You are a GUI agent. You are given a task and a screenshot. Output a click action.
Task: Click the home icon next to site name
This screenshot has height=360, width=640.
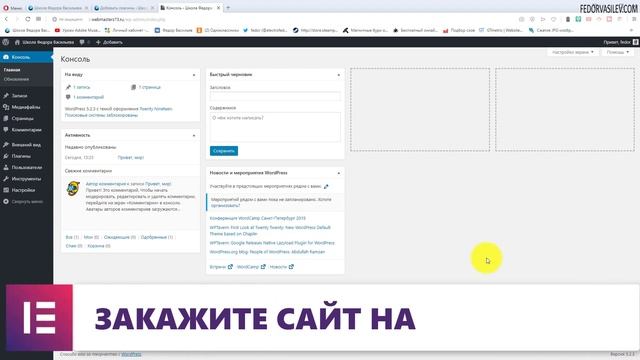[x=17, y=42]
